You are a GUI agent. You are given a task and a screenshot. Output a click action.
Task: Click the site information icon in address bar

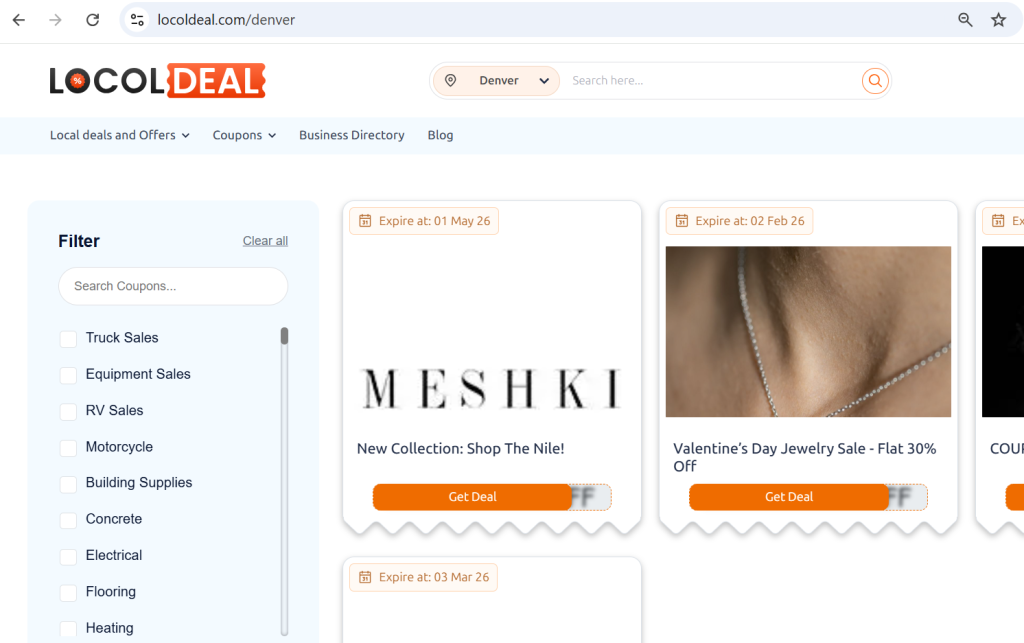[138, 20]
